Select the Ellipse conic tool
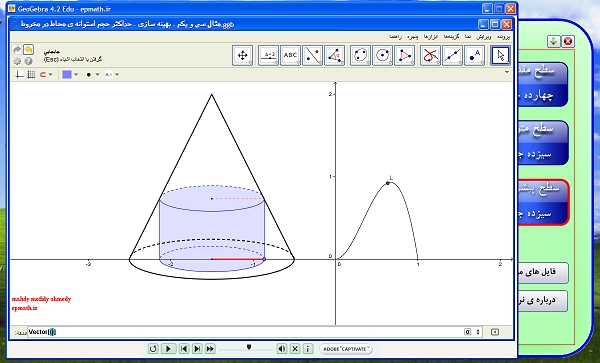 point(360,55)
